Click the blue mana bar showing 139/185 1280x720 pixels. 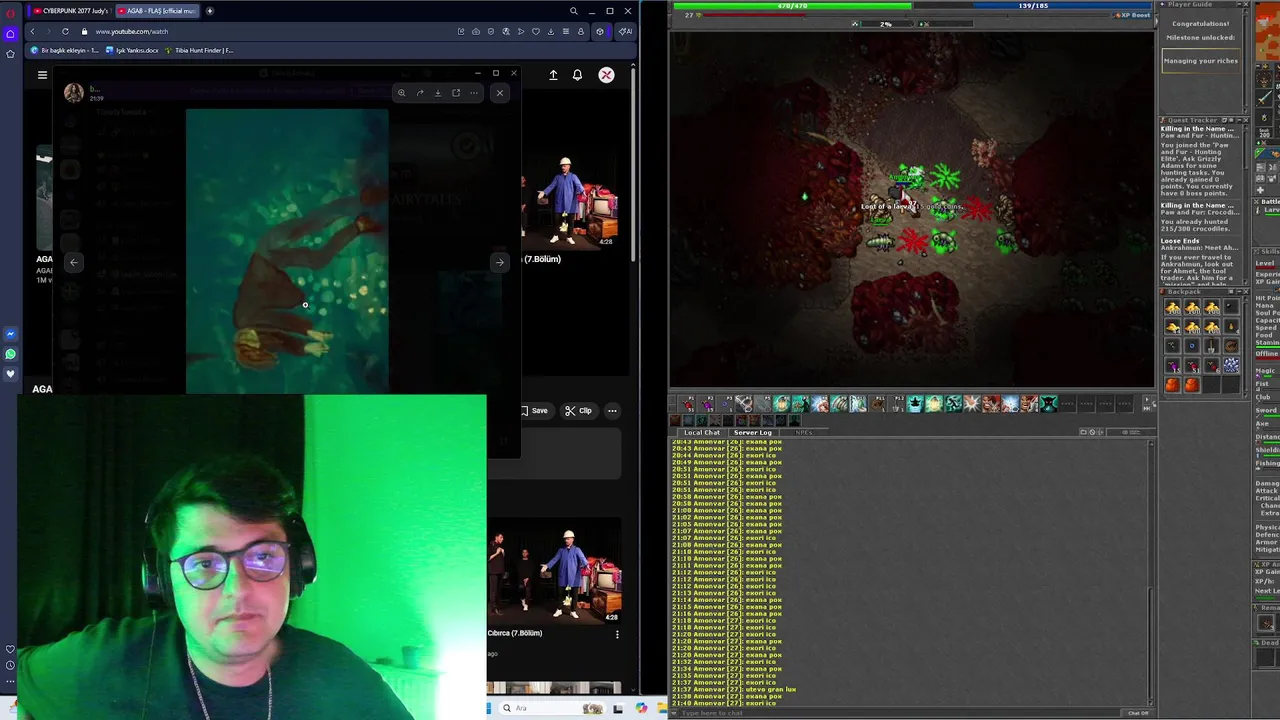[x=1033, y=6]
